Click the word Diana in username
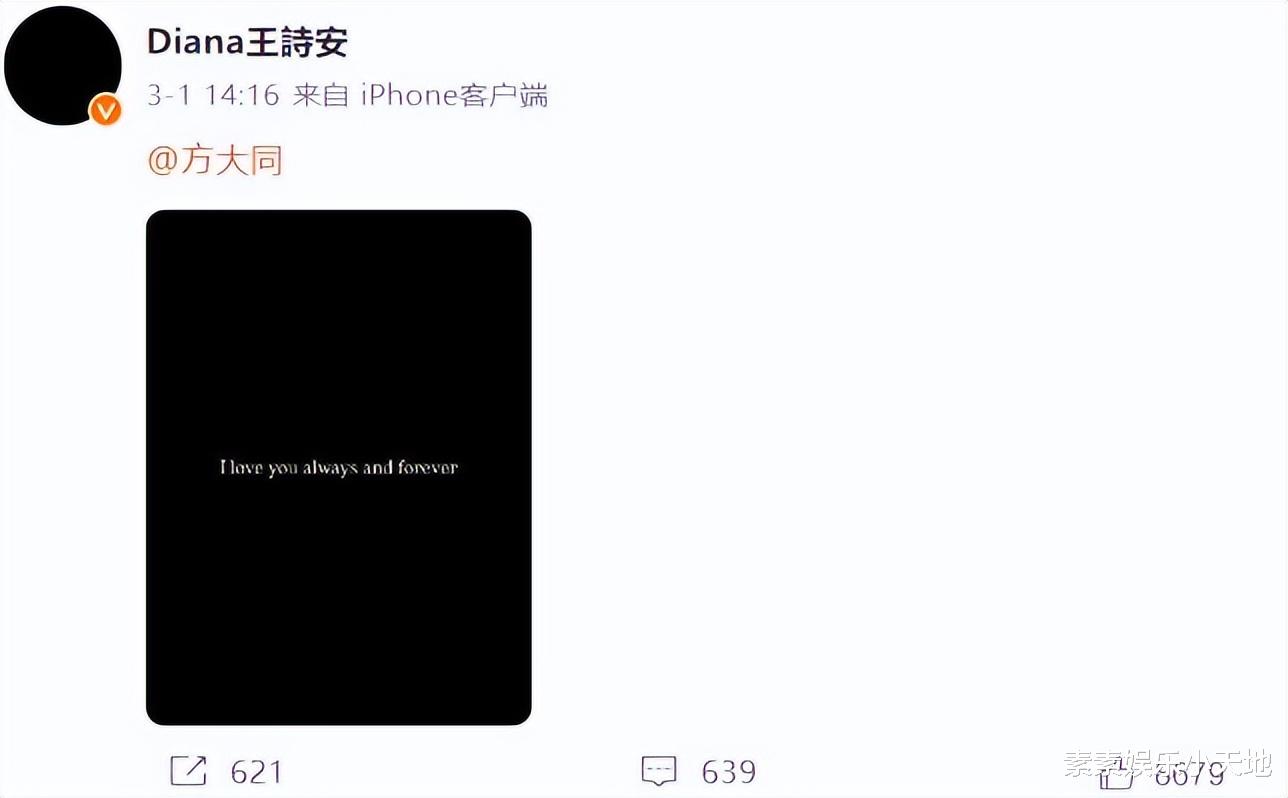Screen dimensions: 1288x798 tap(196, 42)
